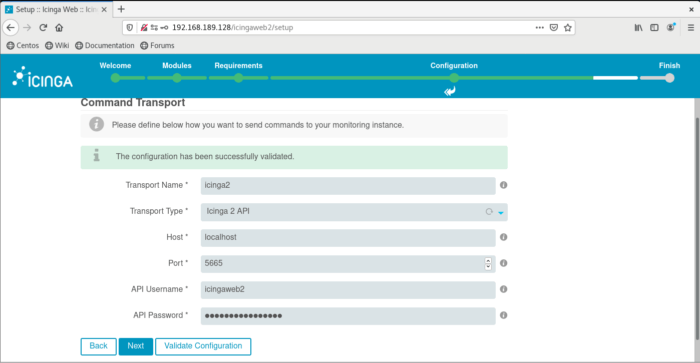Image resolution: width=700 pixels, height=363 pixels.
Task: Reload the page
Action: pyautogui.click(x=43, y=28)
